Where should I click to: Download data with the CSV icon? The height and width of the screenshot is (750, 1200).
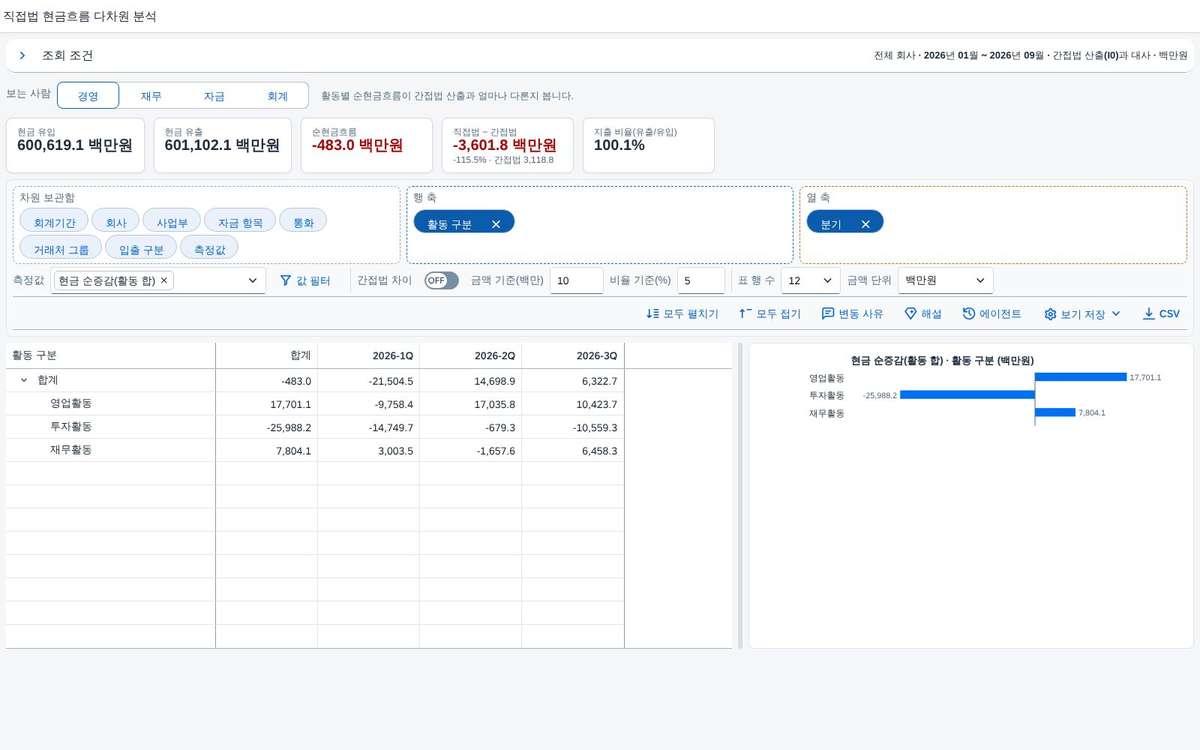(x=1148, y=314)
